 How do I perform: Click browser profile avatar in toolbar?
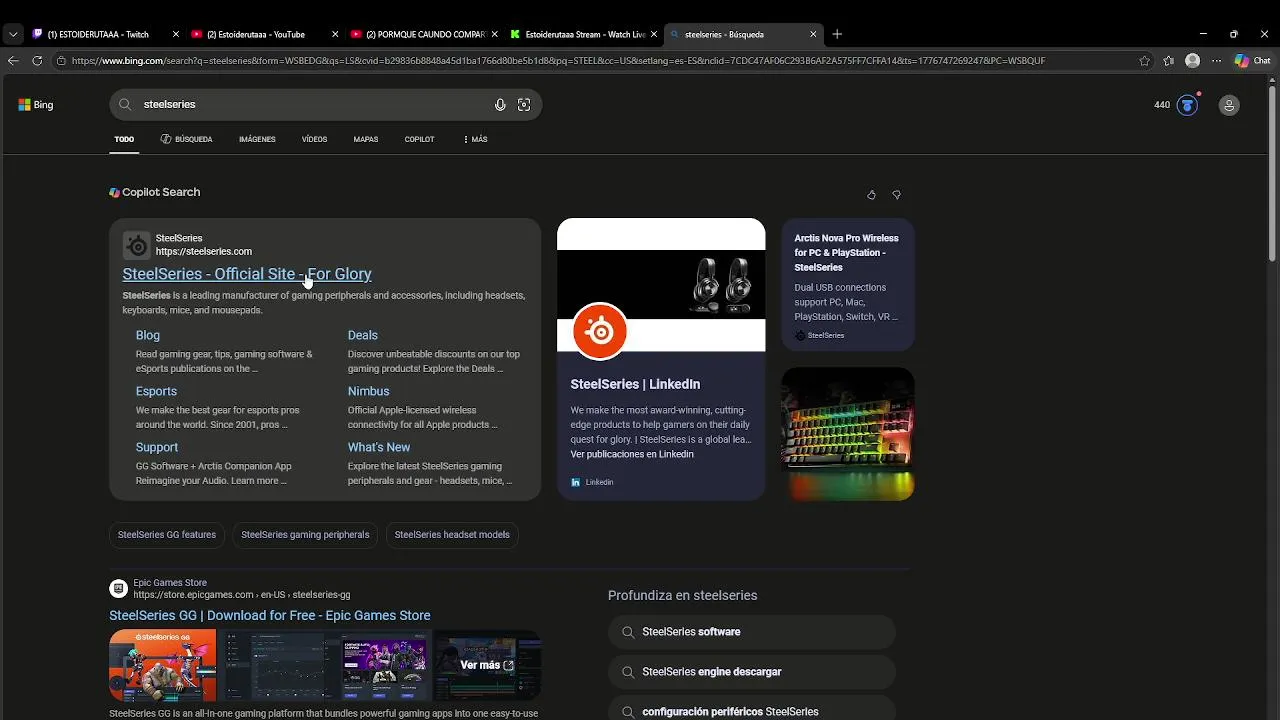pyautogui.click(x=1192, y=61)
